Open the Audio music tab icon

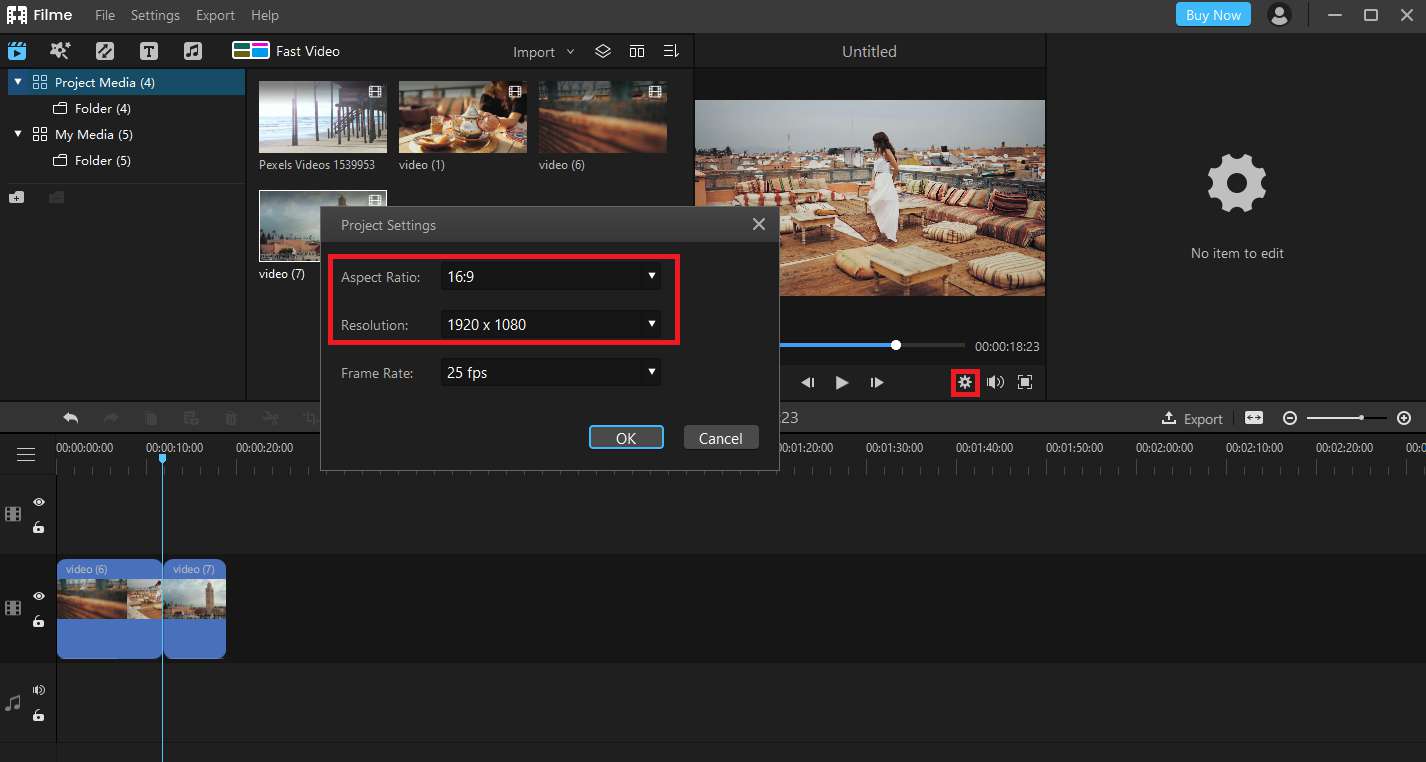pyautogui.click(x=193, y=51)
